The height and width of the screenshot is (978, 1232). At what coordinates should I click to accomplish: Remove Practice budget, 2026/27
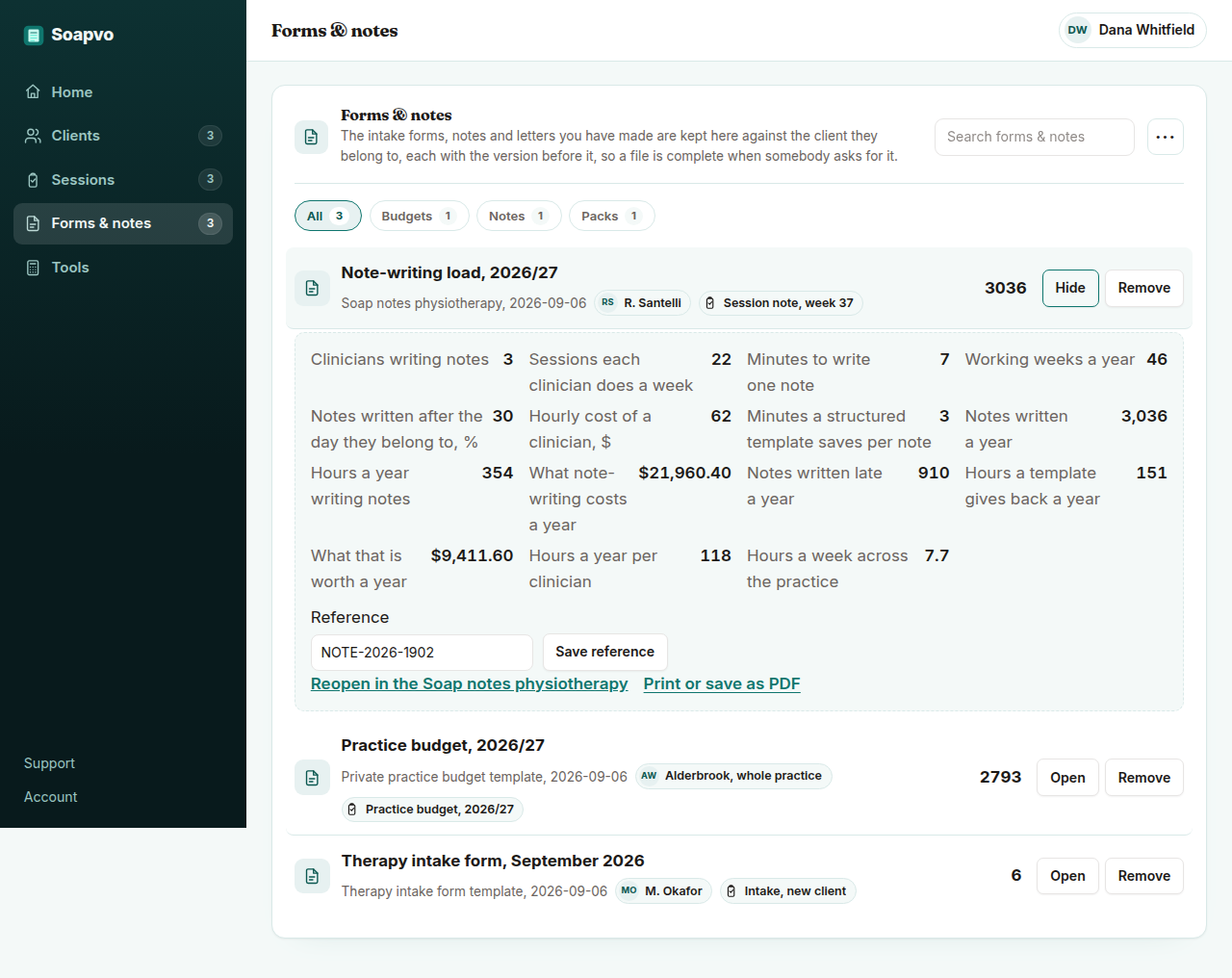[x=1144, y=778]
